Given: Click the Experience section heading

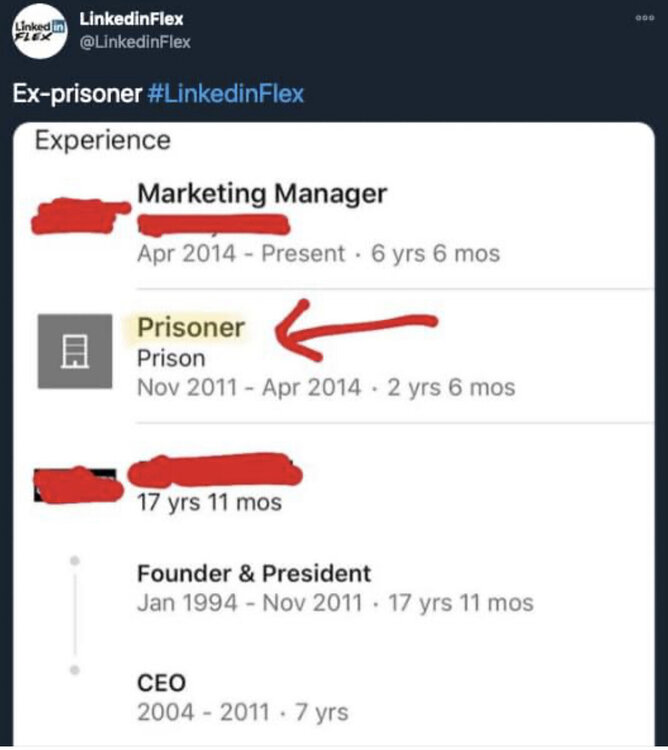Looking at the screenshot, I should point(103,141).
